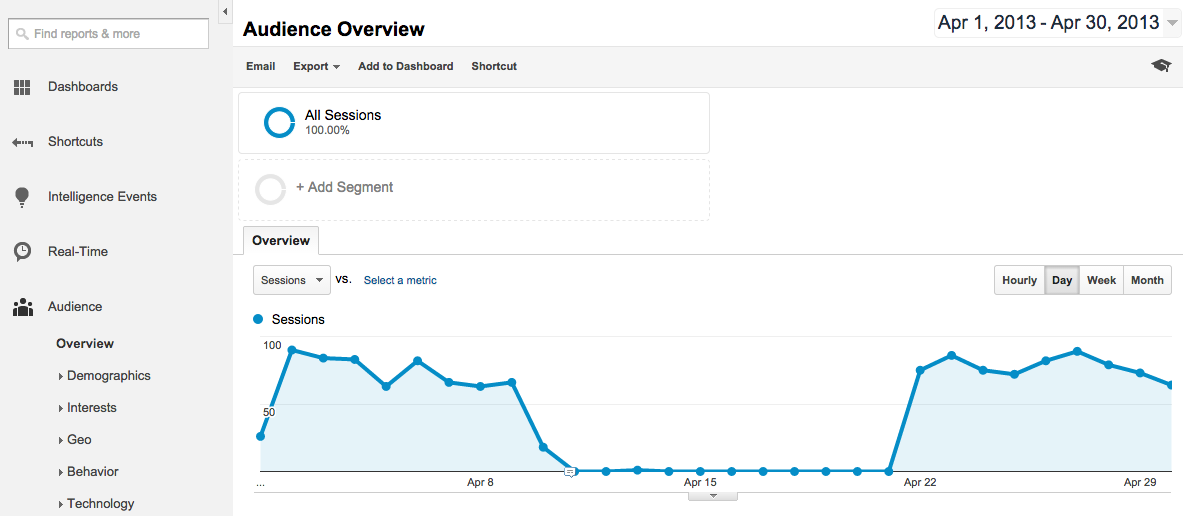
Task: Open the graduation cap education icon
Action: (1160, 66)
